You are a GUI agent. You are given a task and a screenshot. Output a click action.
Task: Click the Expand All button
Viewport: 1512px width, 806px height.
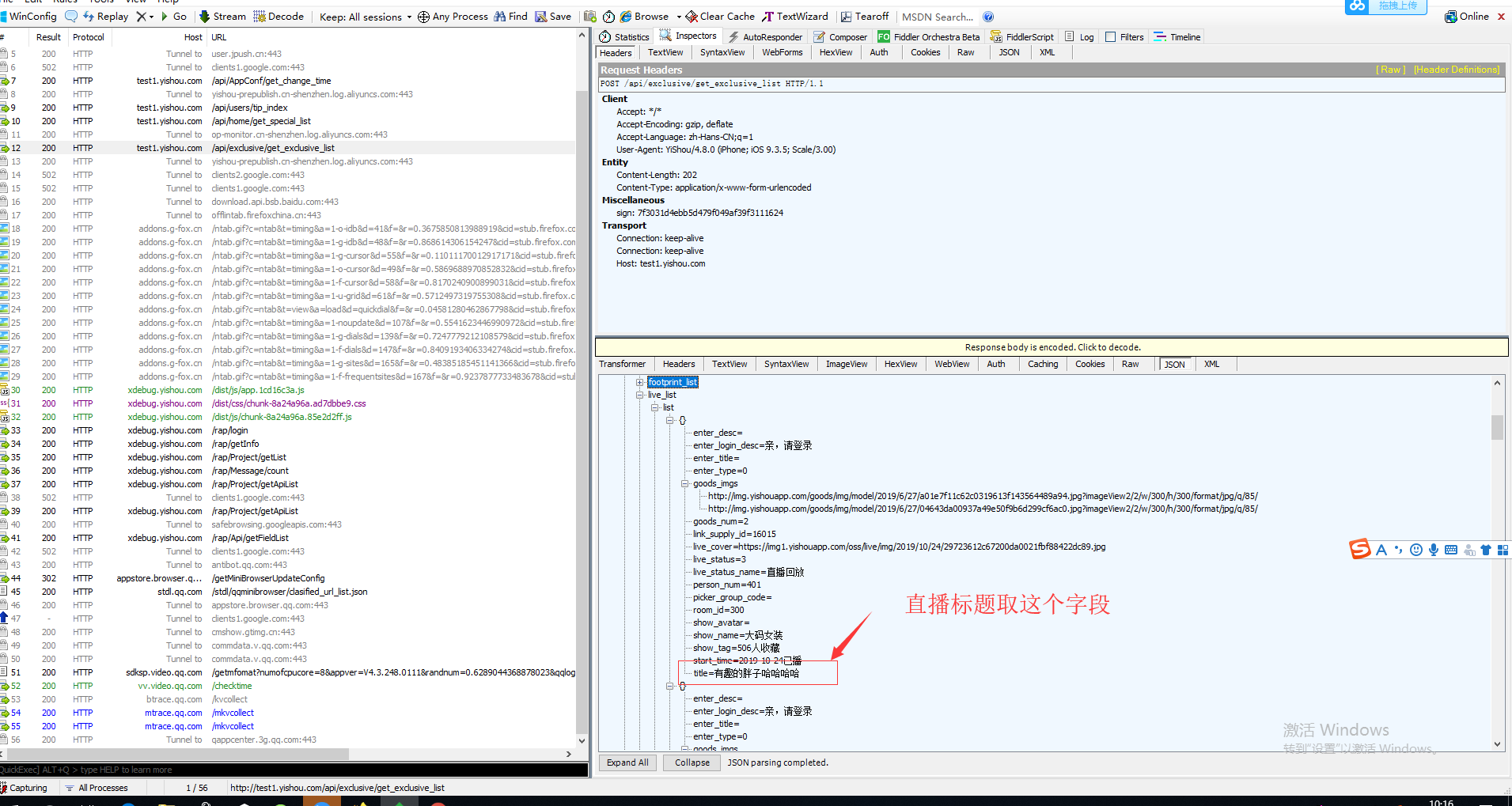point(627,762)
